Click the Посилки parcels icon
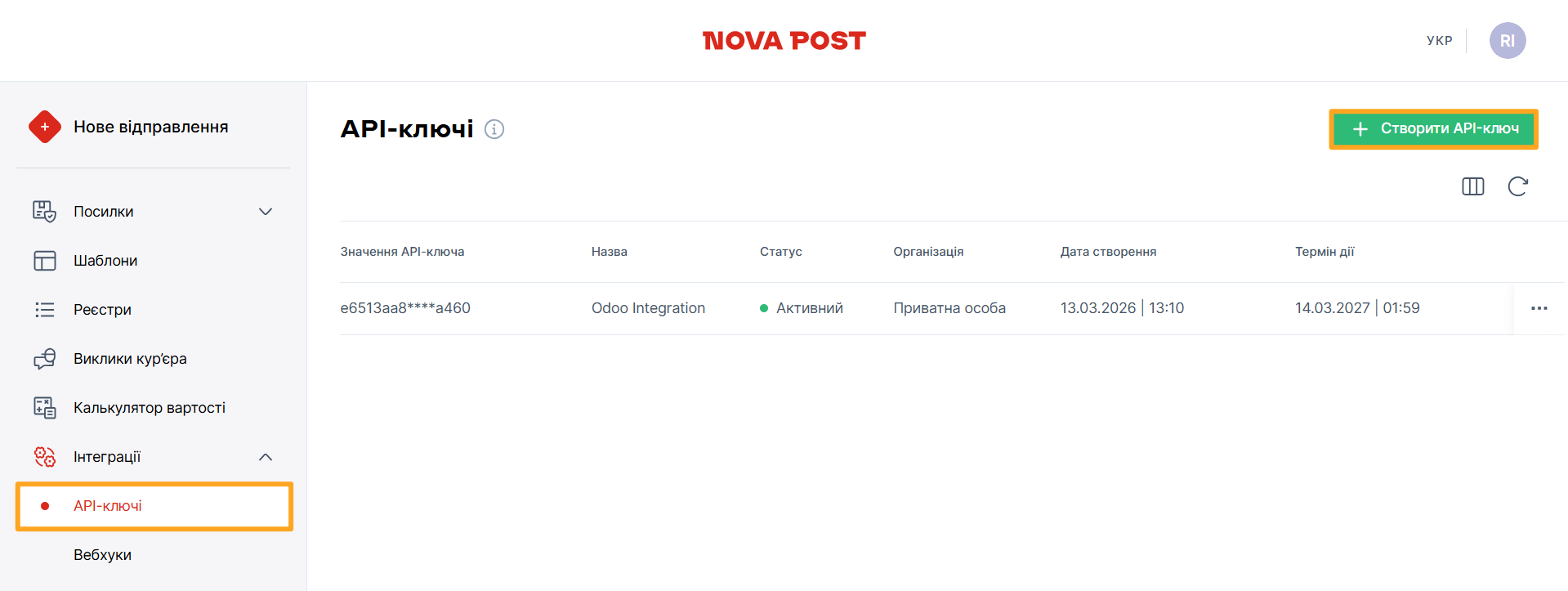 (x=44, y=212)
